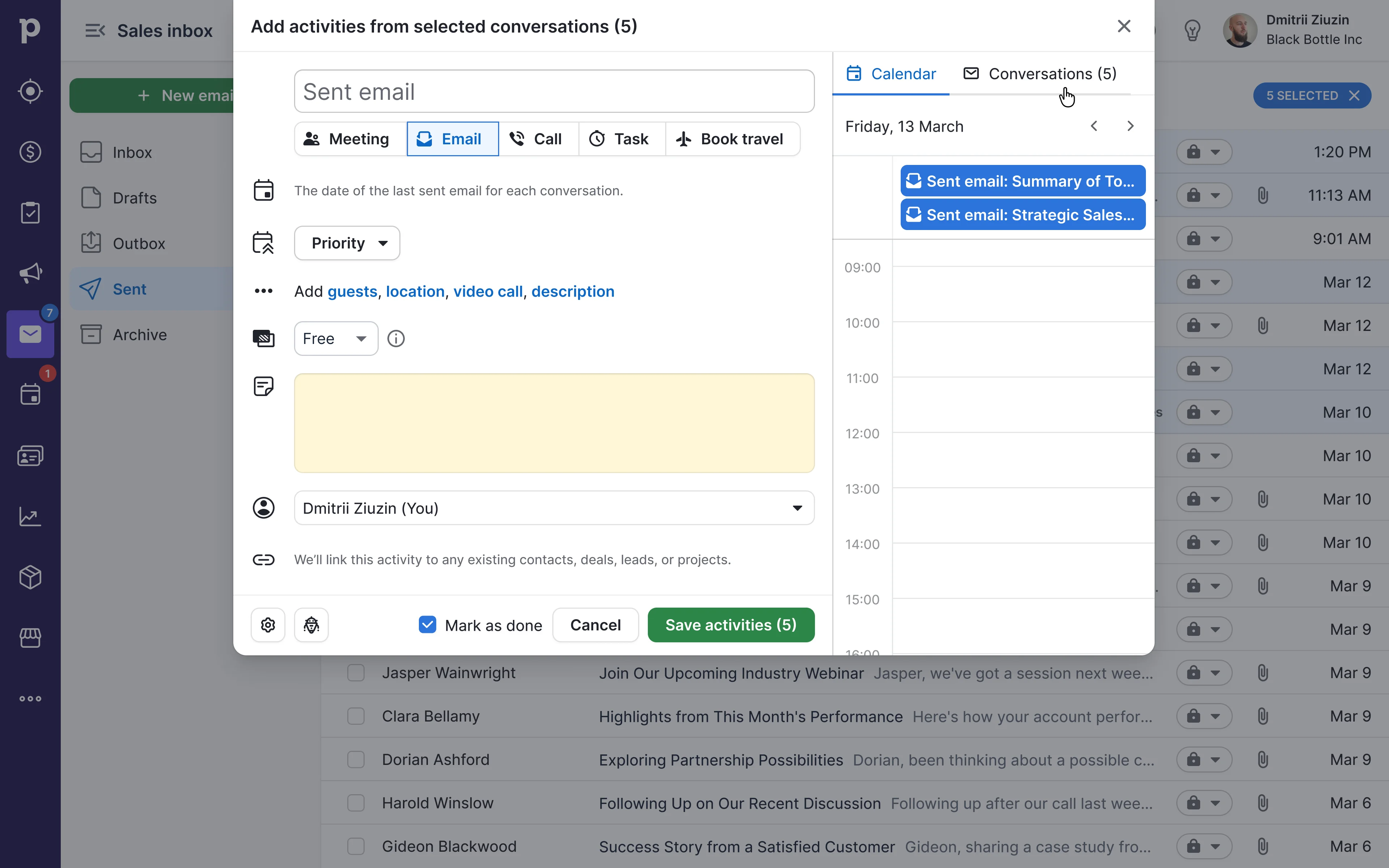Go to next day in calendar
The image size is (1389, 868).
coord(1130,126)
